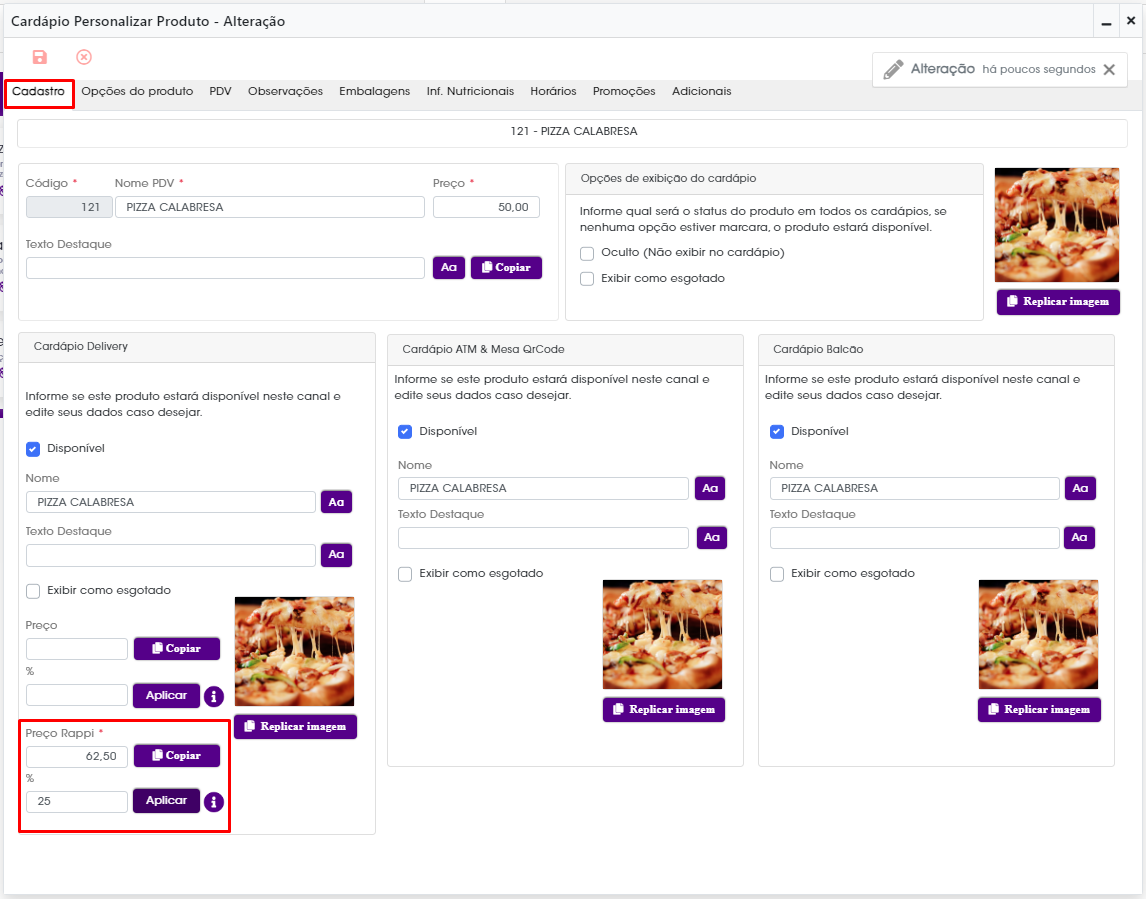Image resolution: width=1146 pixels, height=899 pixels.
Task: Click Aa button beside Delivery Nome field
Action: pyautogui.click(x=336, y=502)
